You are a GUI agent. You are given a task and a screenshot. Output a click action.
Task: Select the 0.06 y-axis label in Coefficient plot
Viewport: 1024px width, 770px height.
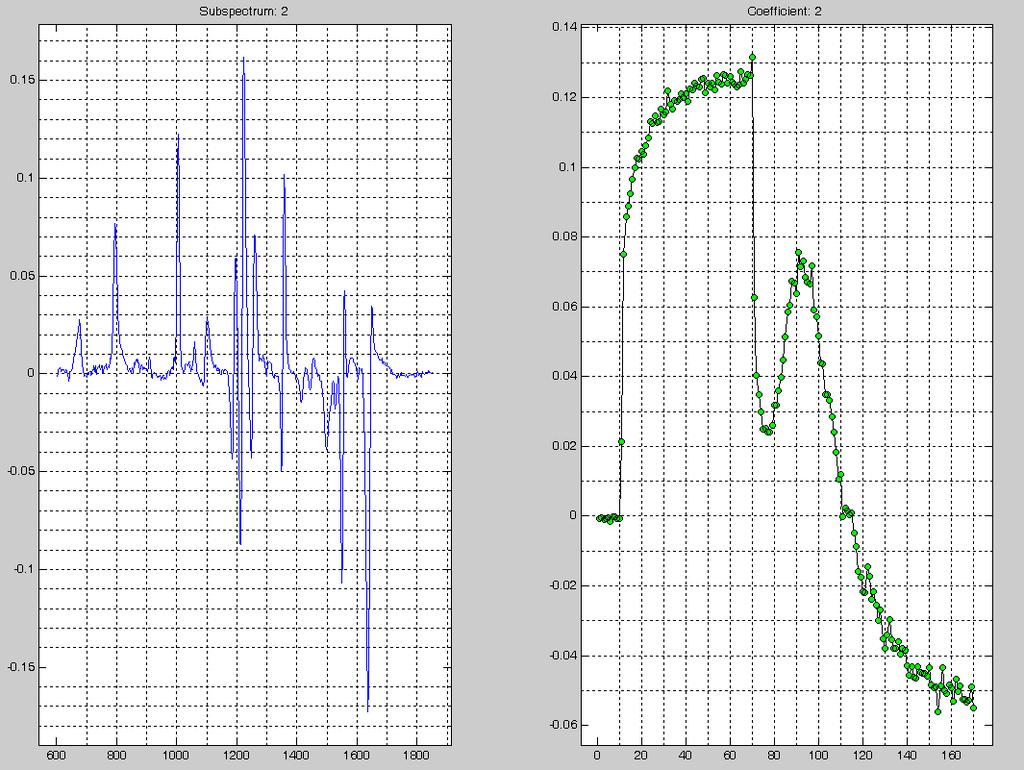(x=564, y=306)
